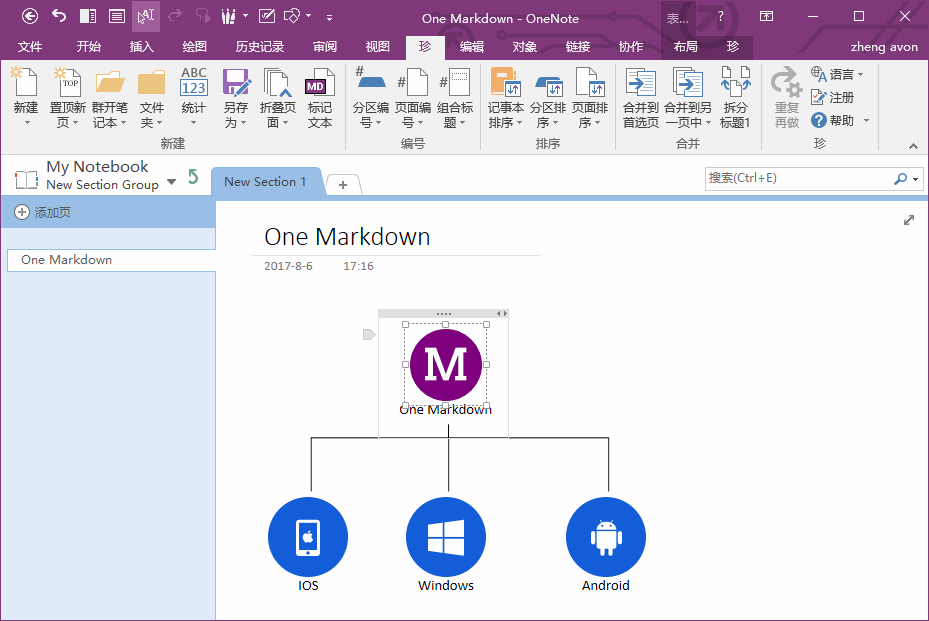Image resolution: width=929 pixels, height=621 pixels.
Task: Click the 置顶新页 TOP page icon
Action: 67,81
